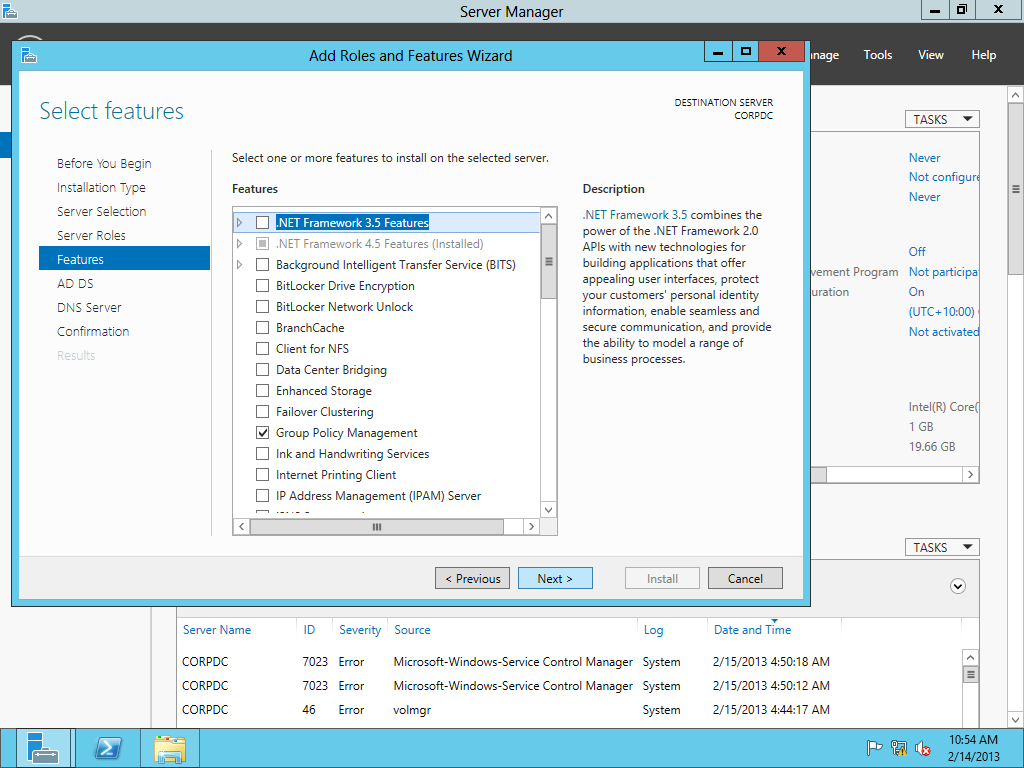Image resolution: width=1024 pixels, height=768 pixels.
Task: Click the properties panel scroll right arrow
Action: pyautogui.click(x=970, y=475)
